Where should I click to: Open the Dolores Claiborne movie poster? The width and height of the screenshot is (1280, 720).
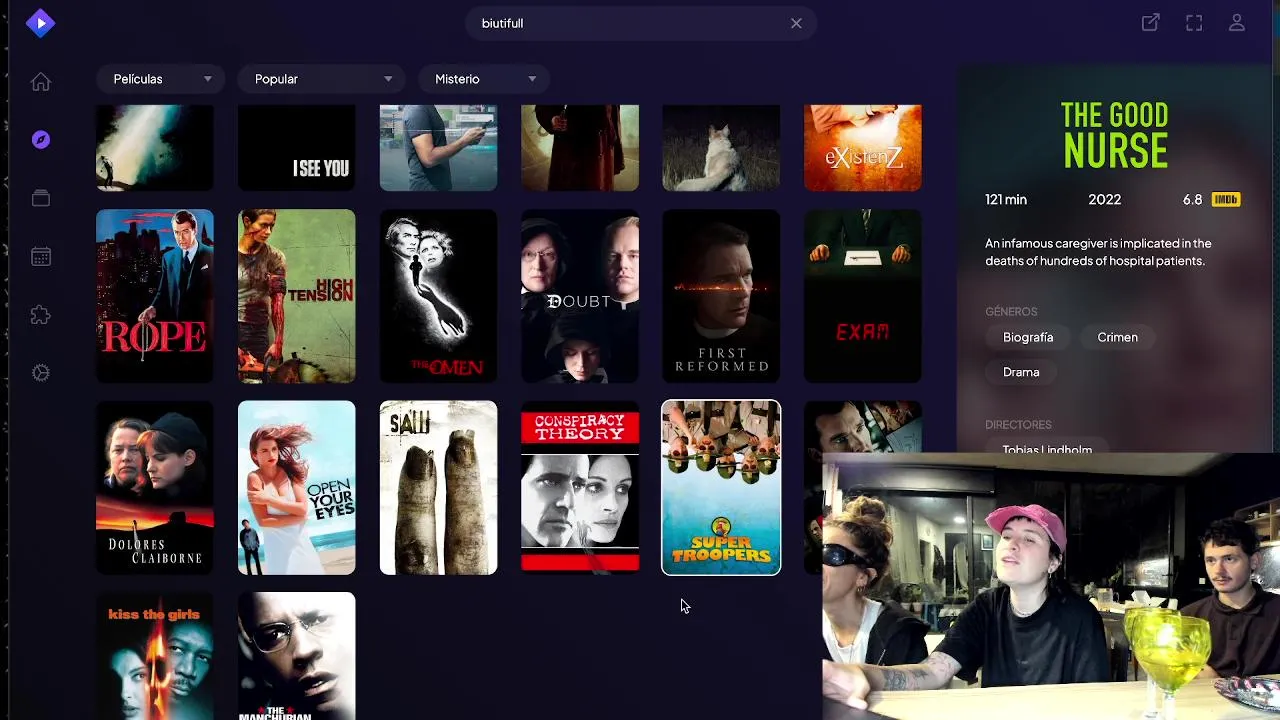coord(155,488)
